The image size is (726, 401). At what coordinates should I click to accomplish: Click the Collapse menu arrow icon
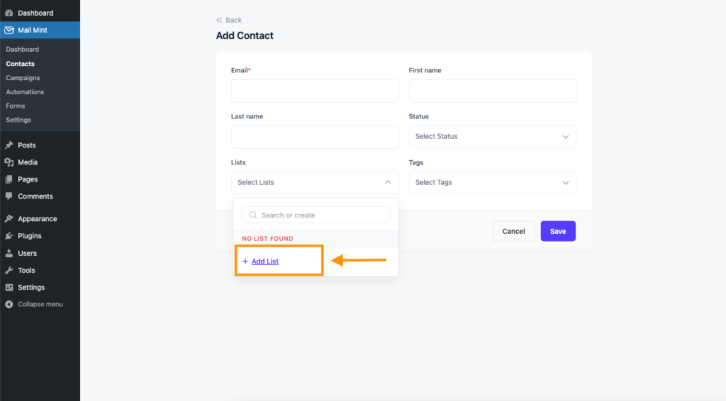9,304
